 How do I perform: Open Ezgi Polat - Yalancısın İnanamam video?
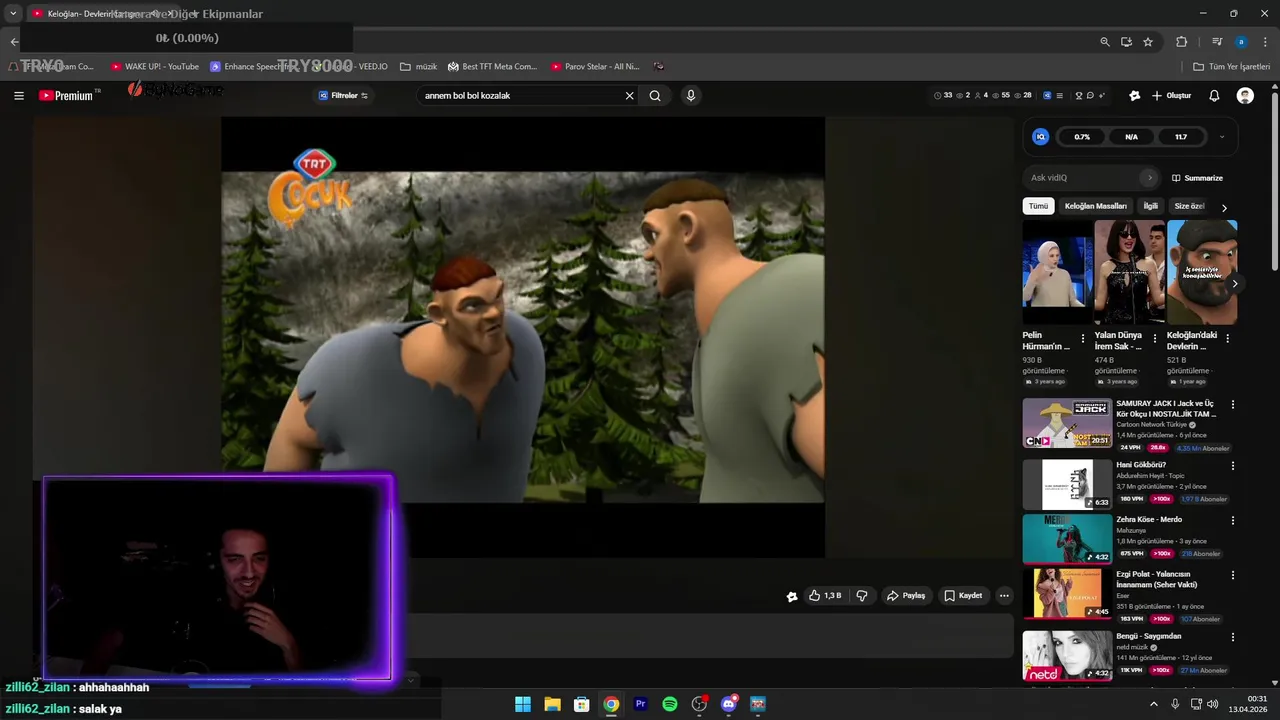point(1067,594)
